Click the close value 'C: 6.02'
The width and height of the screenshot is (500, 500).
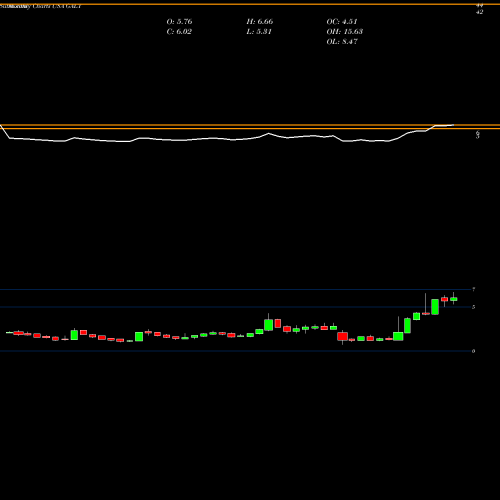pos(179,32)
